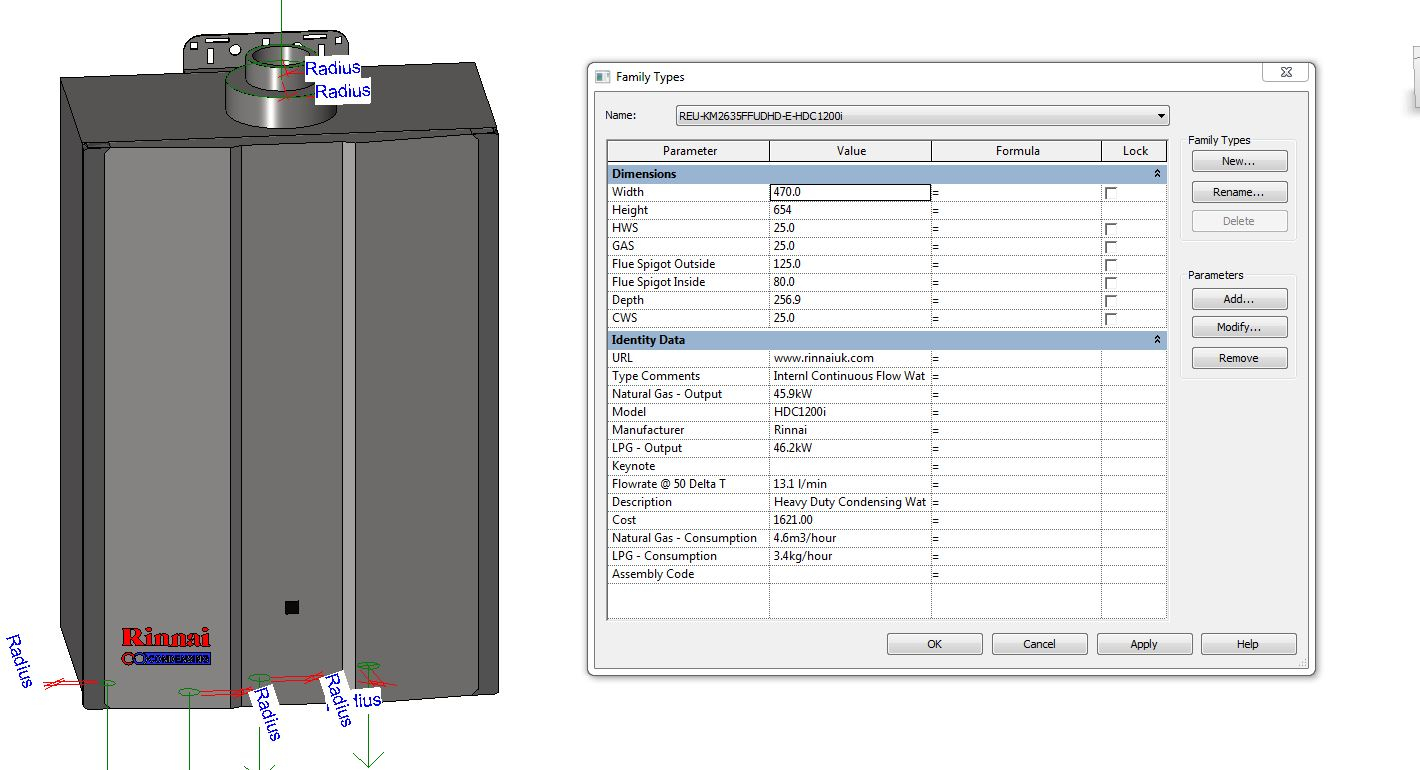Click the Formula column header
Viewport: 1420px width, 770px height.
coord(1017,151)
